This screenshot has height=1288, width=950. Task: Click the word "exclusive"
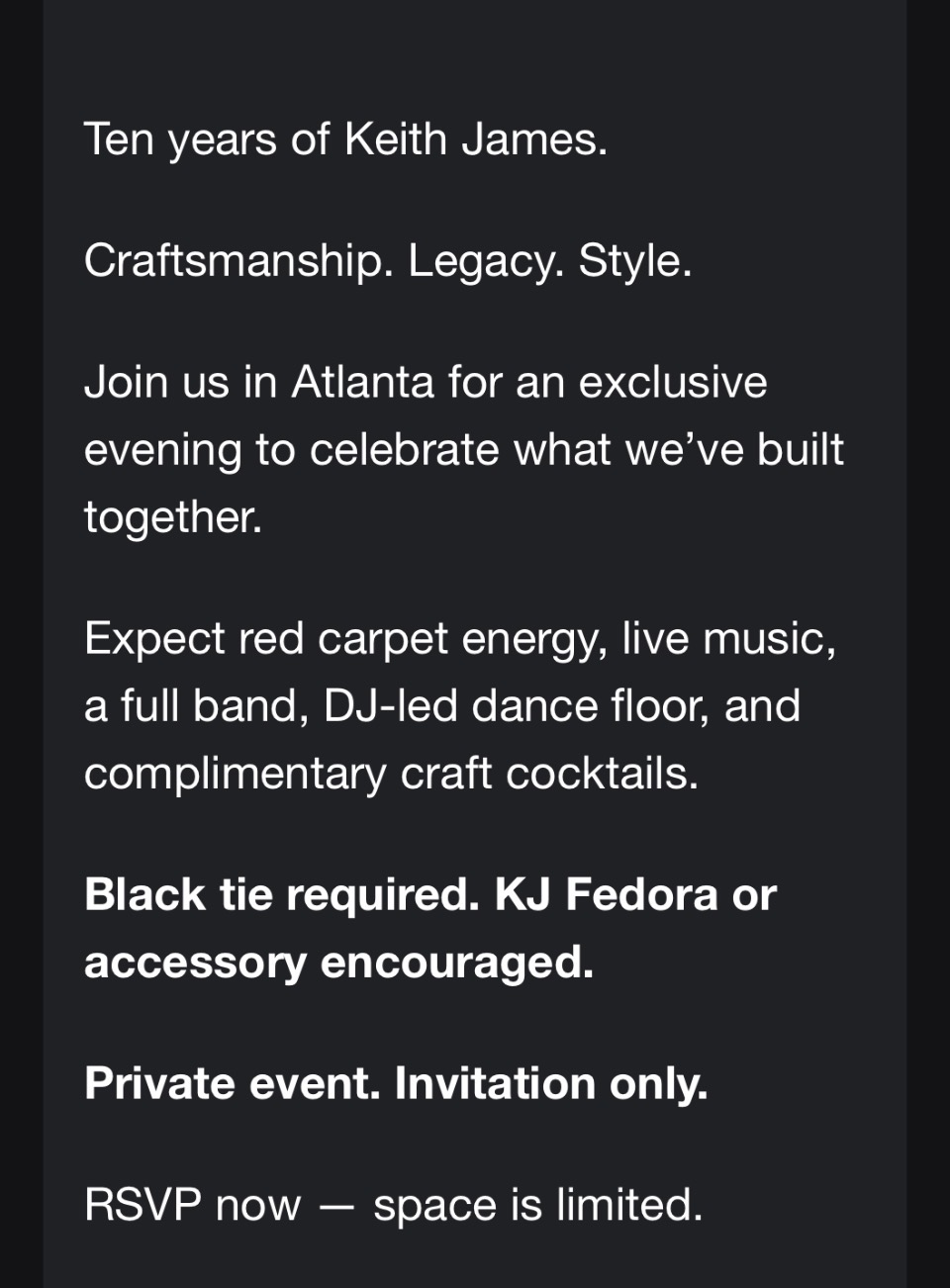(x=673, y=383)
